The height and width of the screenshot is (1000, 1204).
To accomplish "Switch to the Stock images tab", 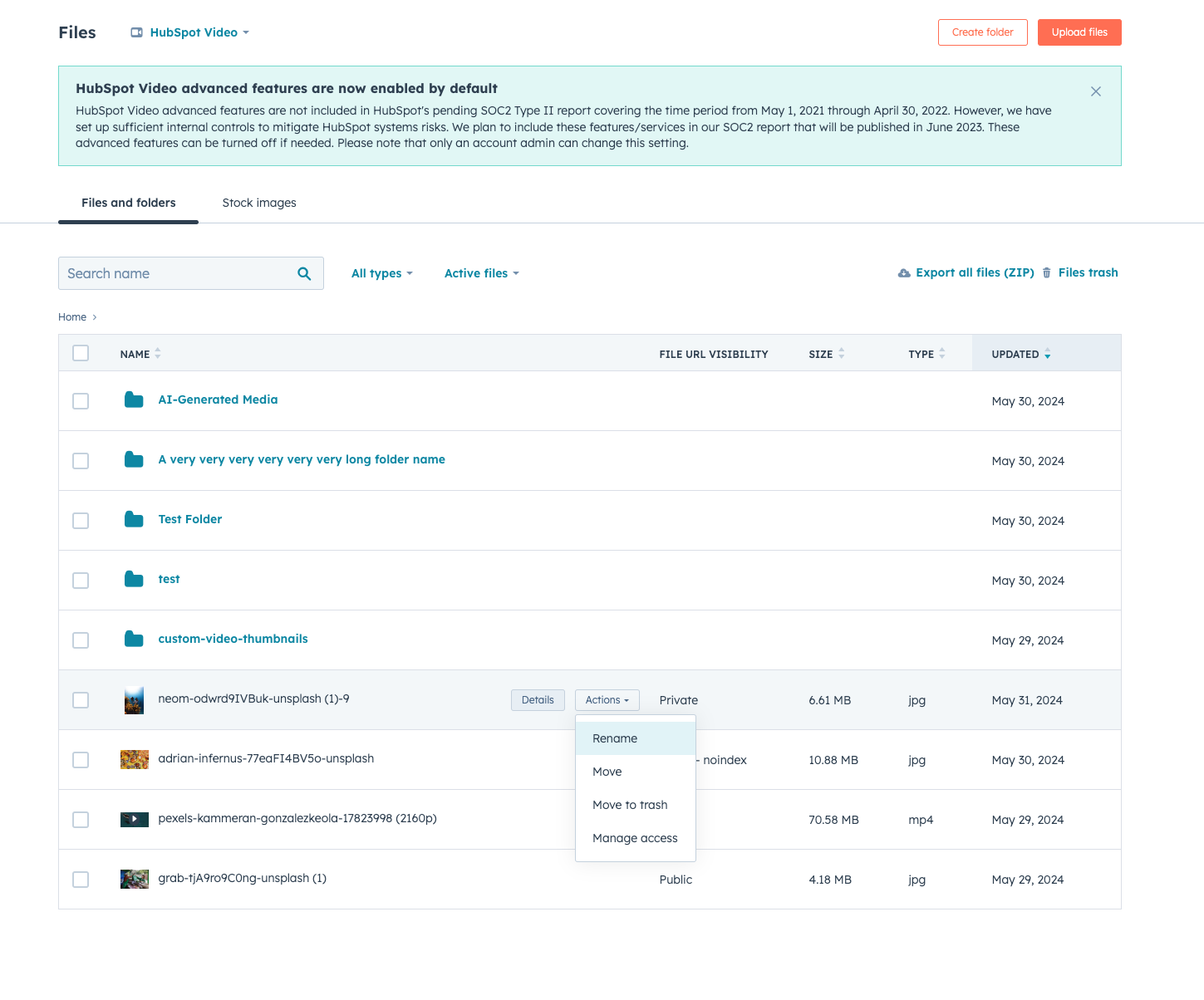I will pos(259,203).
